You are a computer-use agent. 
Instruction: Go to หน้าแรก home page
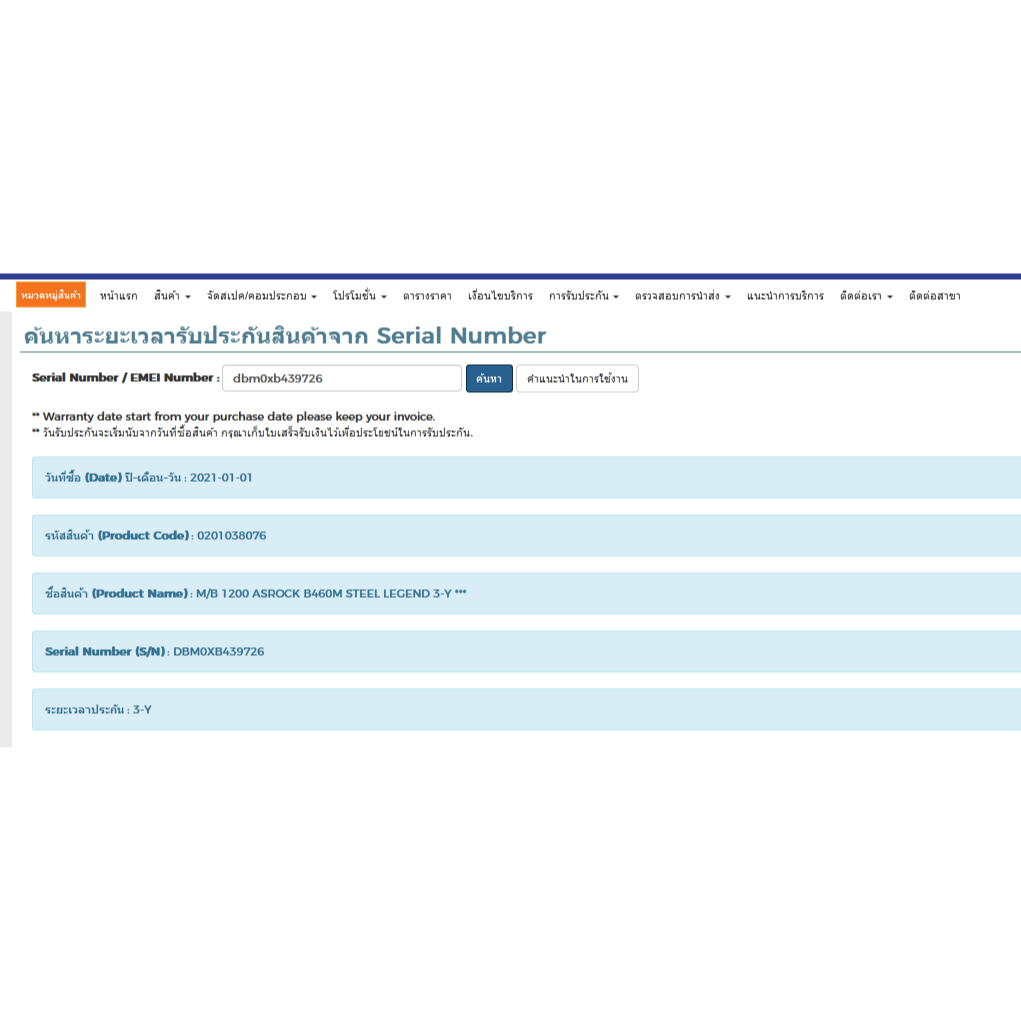coord(119,296)
